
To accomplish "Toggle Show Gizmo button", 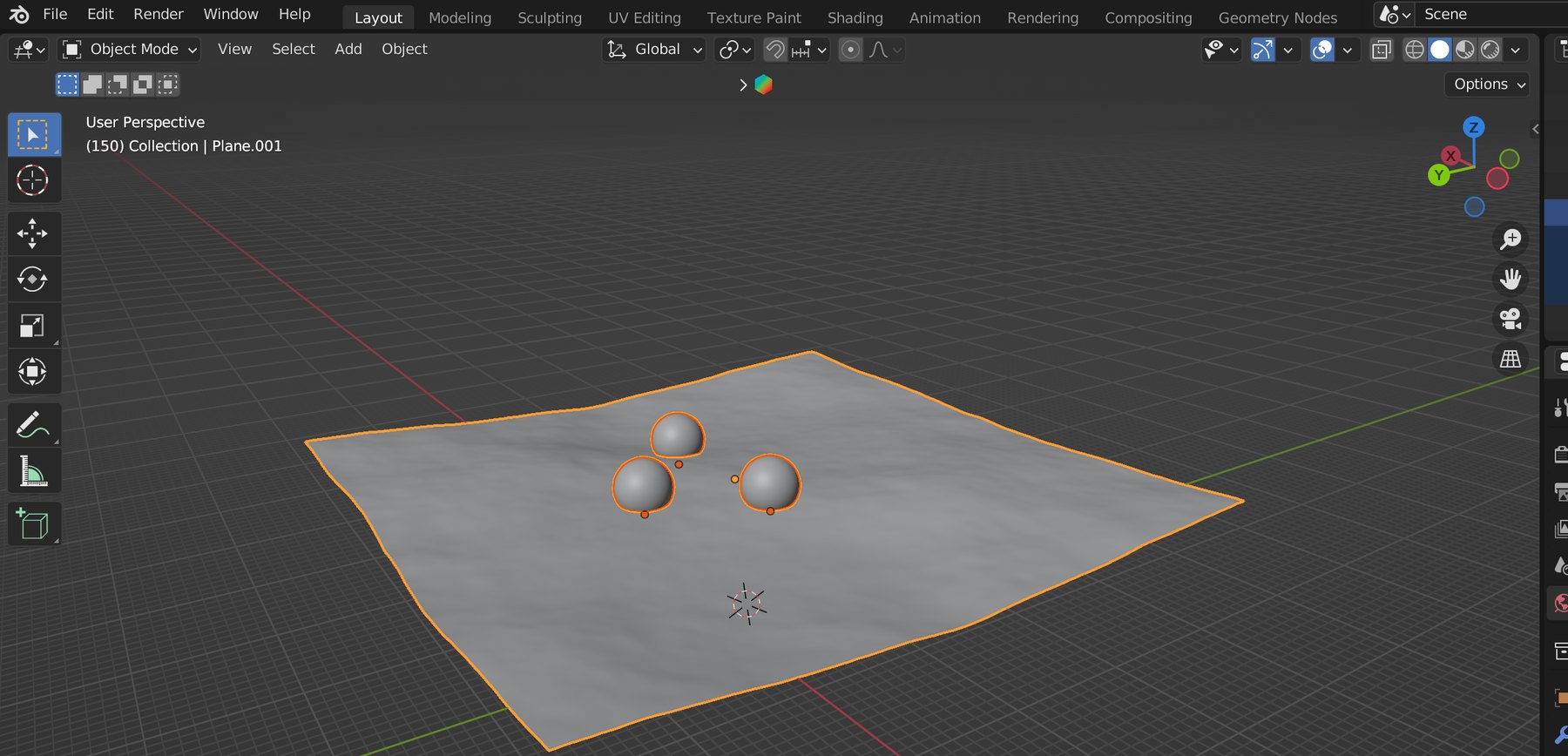I will 1262,50.
